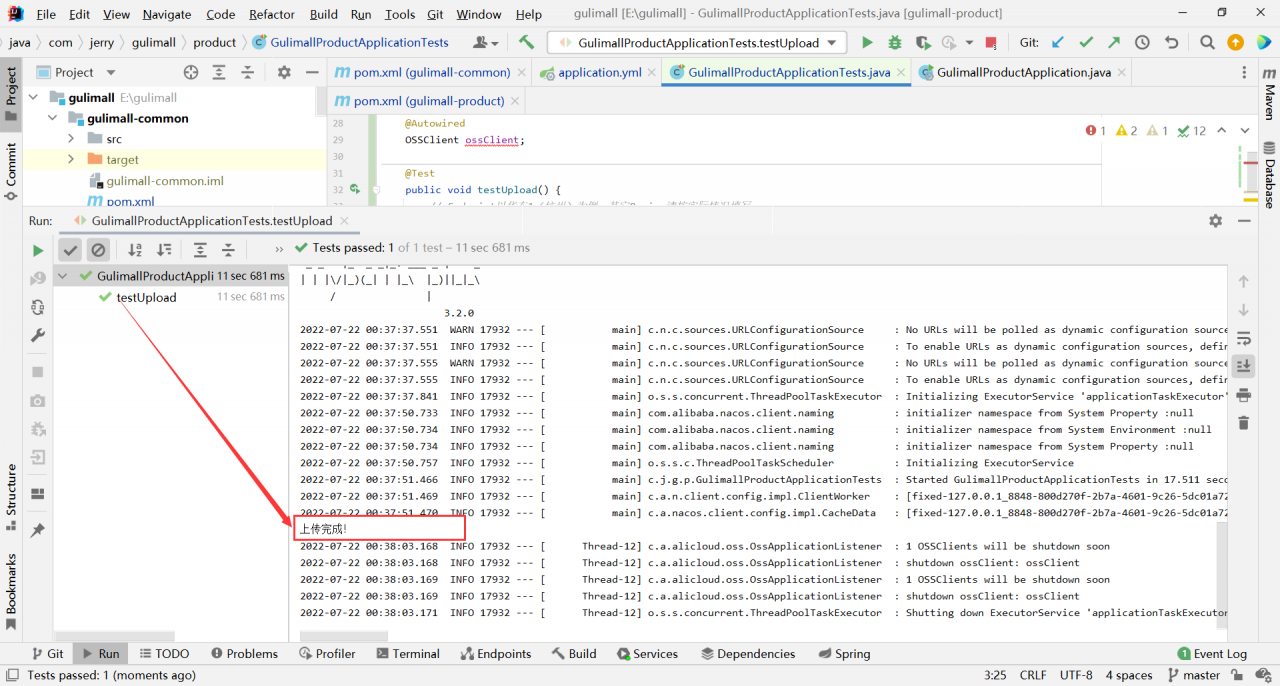Toggle Show Passed tests checkmark
The height and width of the screenshot is (686, 1280).
click(70, 250)
